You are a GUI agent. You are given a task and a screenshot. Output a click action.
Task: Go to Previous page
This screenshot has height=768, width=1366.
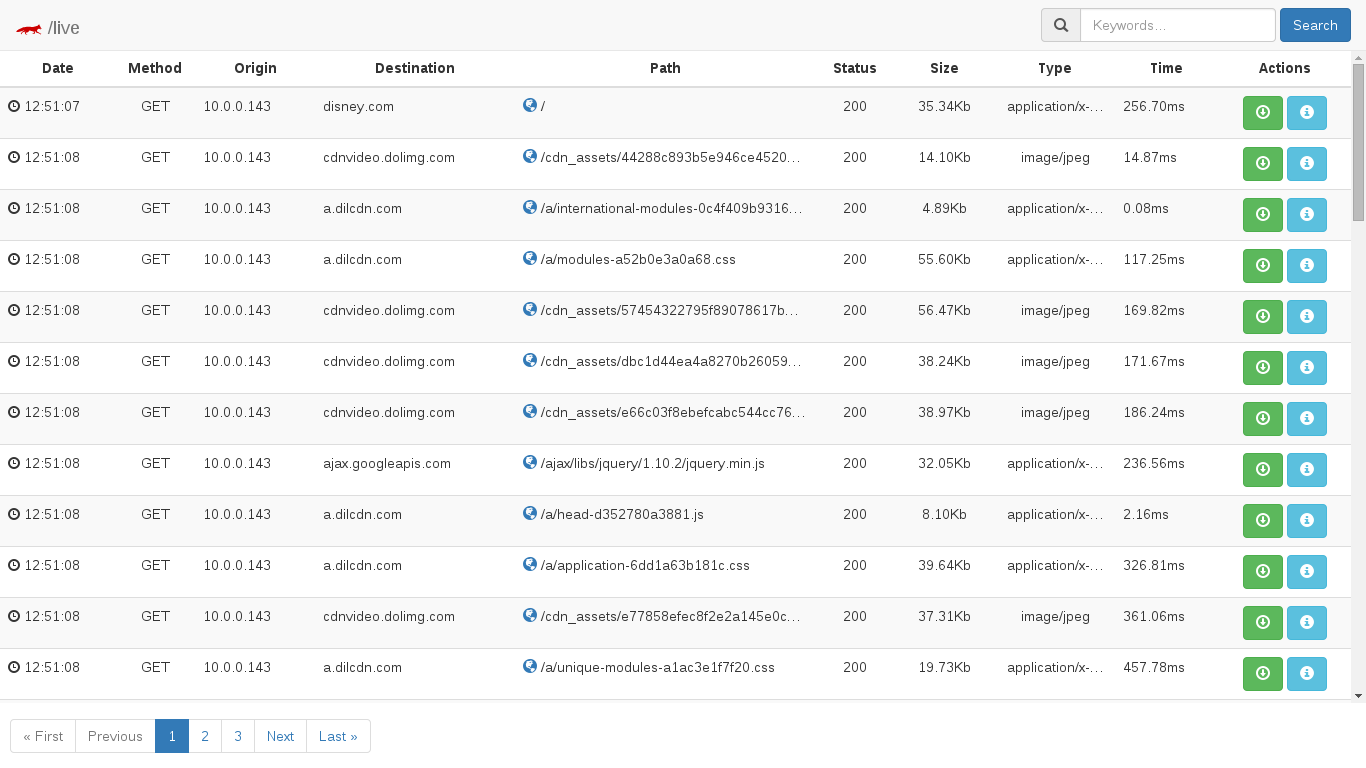(x=115, y=736)
